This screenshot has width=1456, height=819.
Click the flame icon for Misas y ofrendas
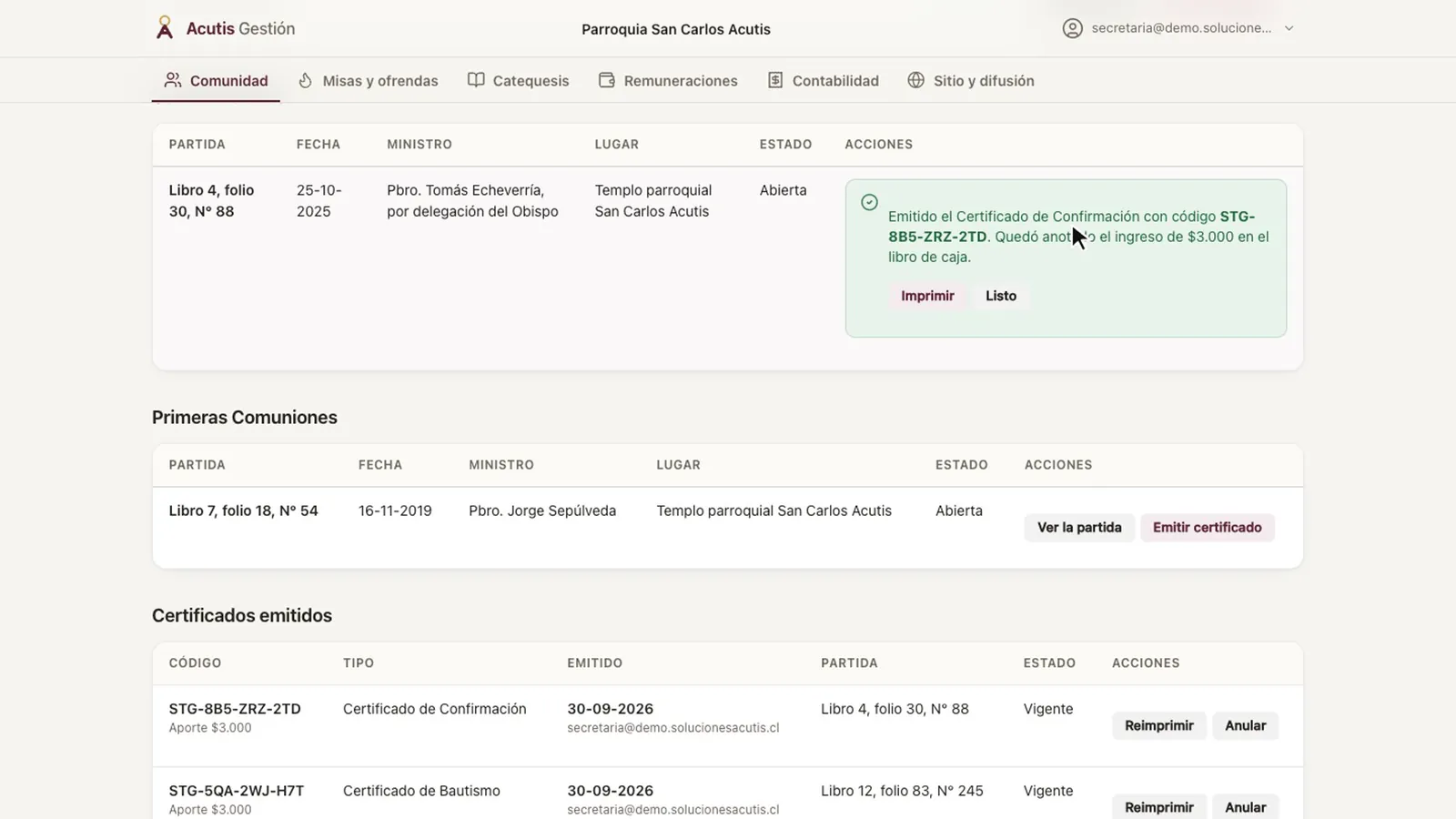(x=306, y=80)
